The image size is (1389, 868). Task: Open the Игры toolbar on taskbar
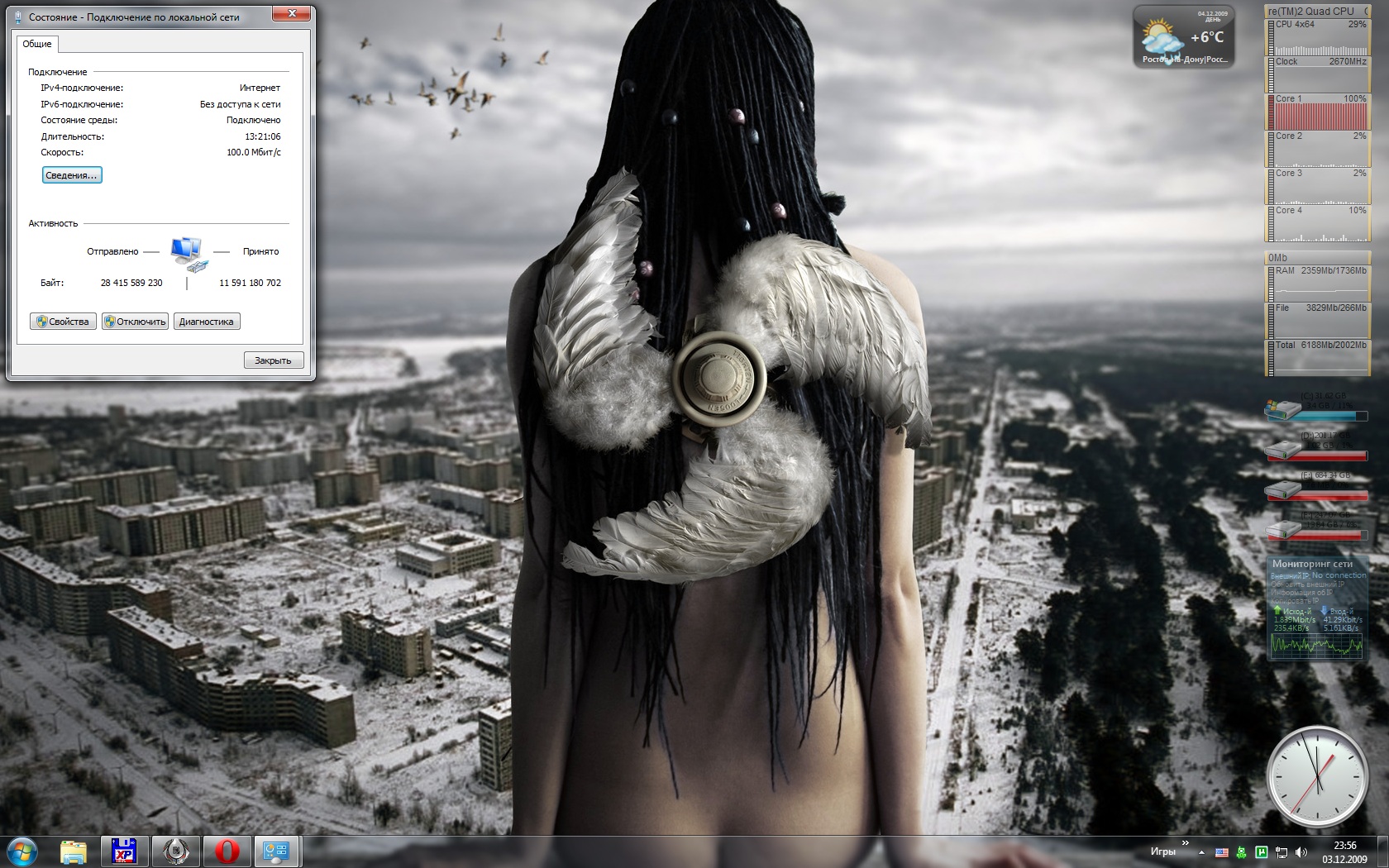pyautogui.click(x=1162, y=851)
